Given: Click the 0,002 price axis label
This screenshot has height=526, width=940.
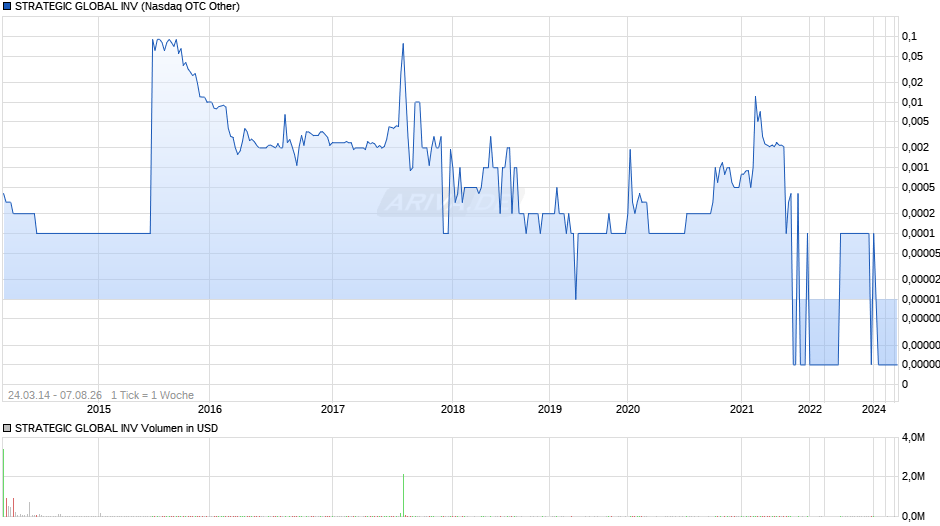Looking at the screenshot, I should pos(915,147).
